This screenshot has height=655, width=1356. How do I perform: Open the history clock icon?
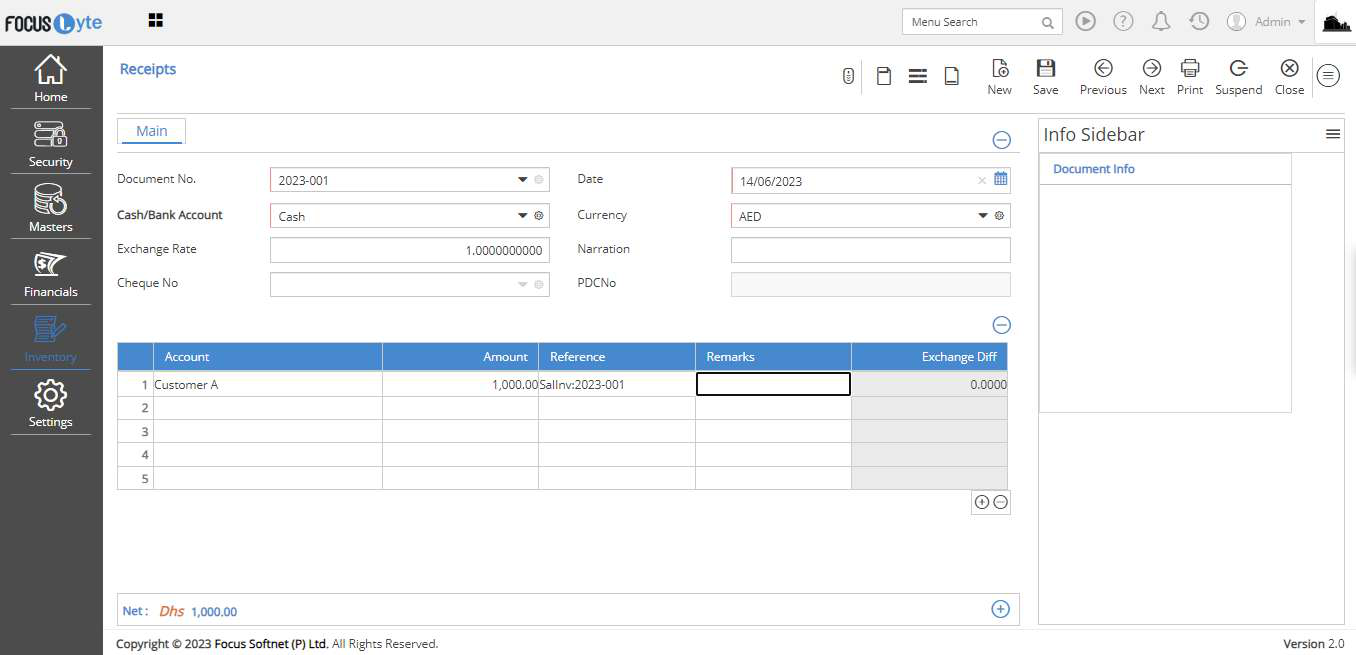(1199, 21)
